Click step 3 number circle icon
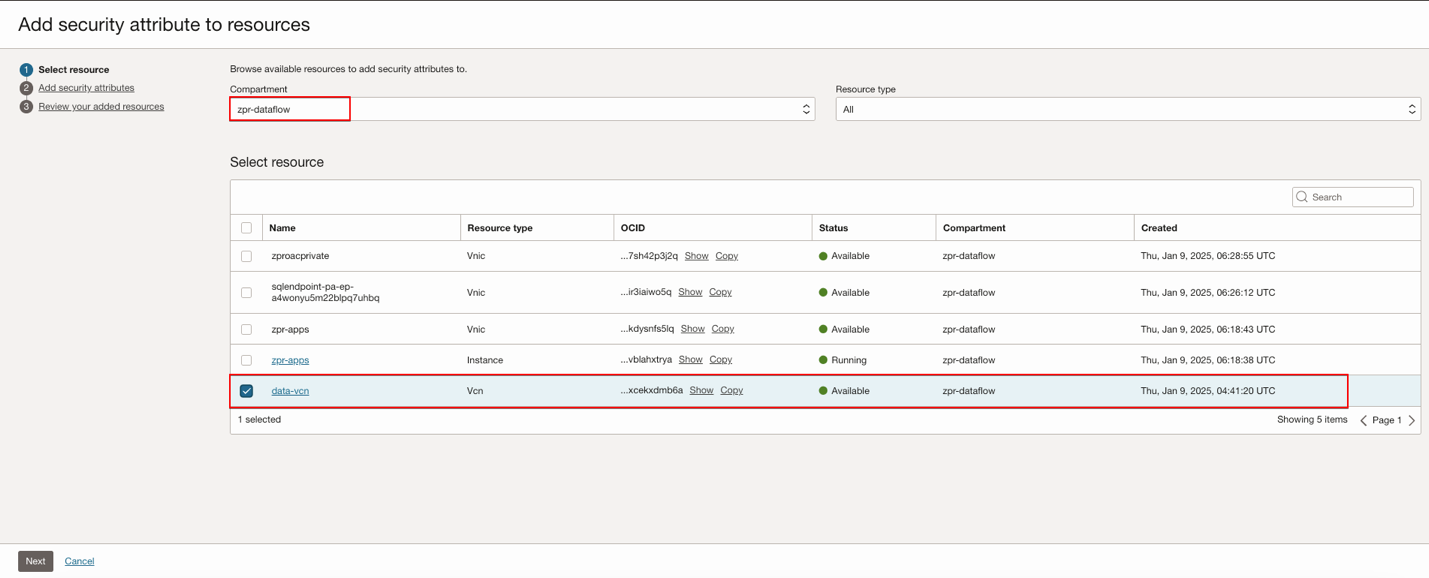 [x=26, y=107]
